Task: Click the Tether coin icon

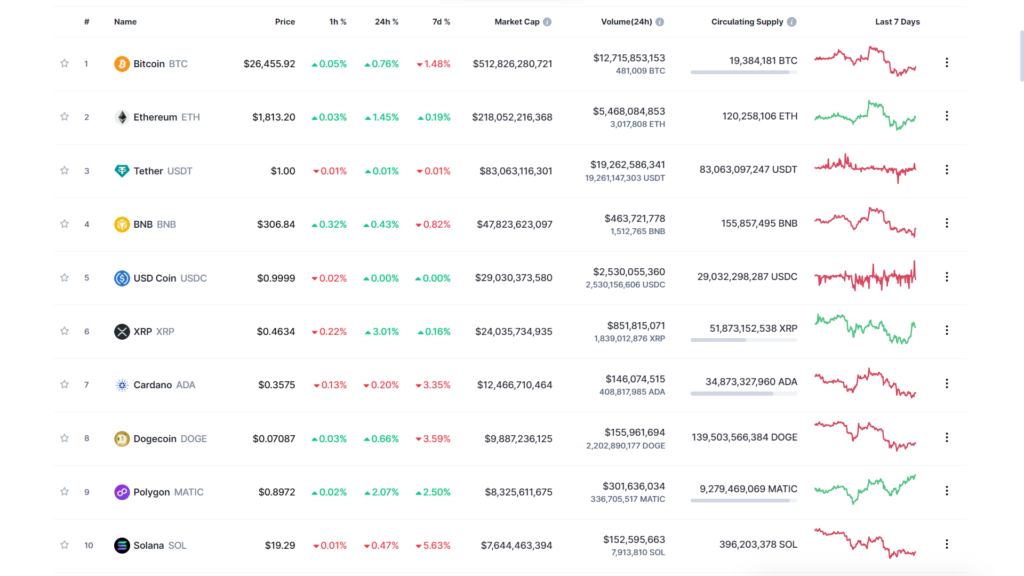Action: tap(122, 171)
